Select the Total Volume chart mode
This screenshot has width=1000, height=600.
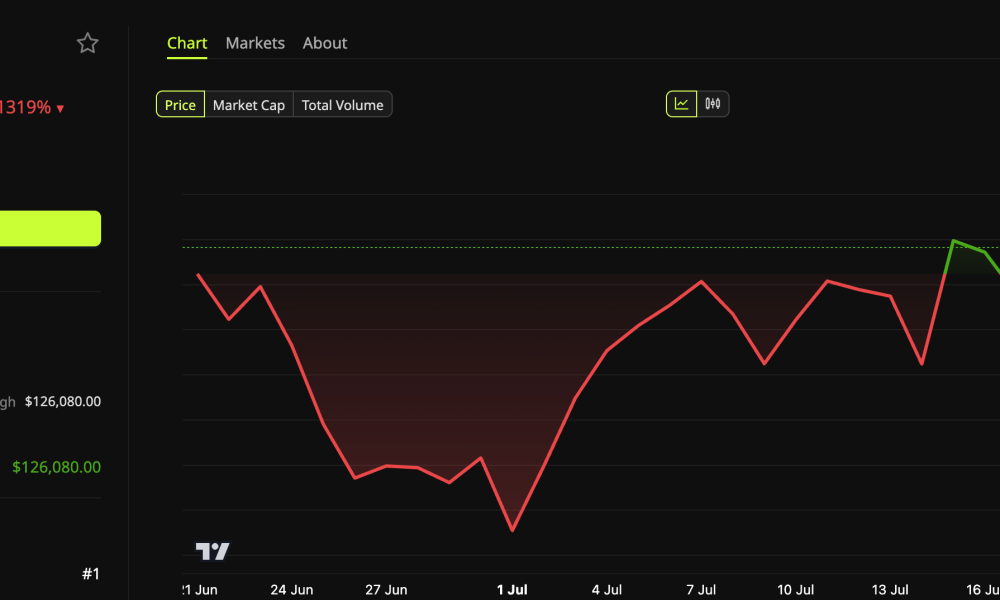pyautogui.click(x=342, y=105)
